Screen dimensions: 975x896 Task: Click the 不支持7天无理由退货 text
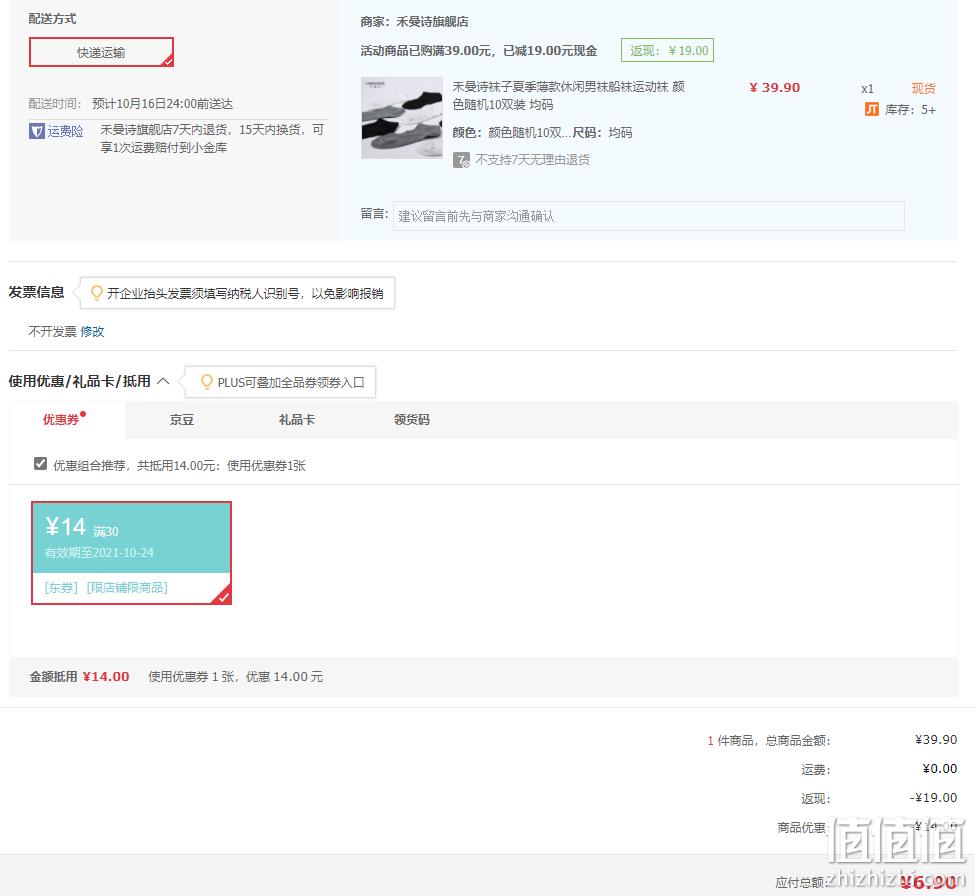(533, 160)
